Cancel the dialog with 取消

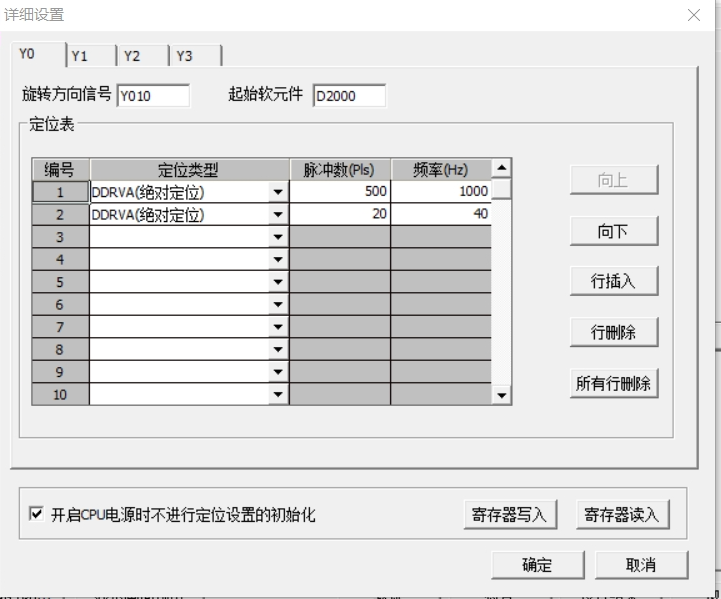tap(641, 565)
